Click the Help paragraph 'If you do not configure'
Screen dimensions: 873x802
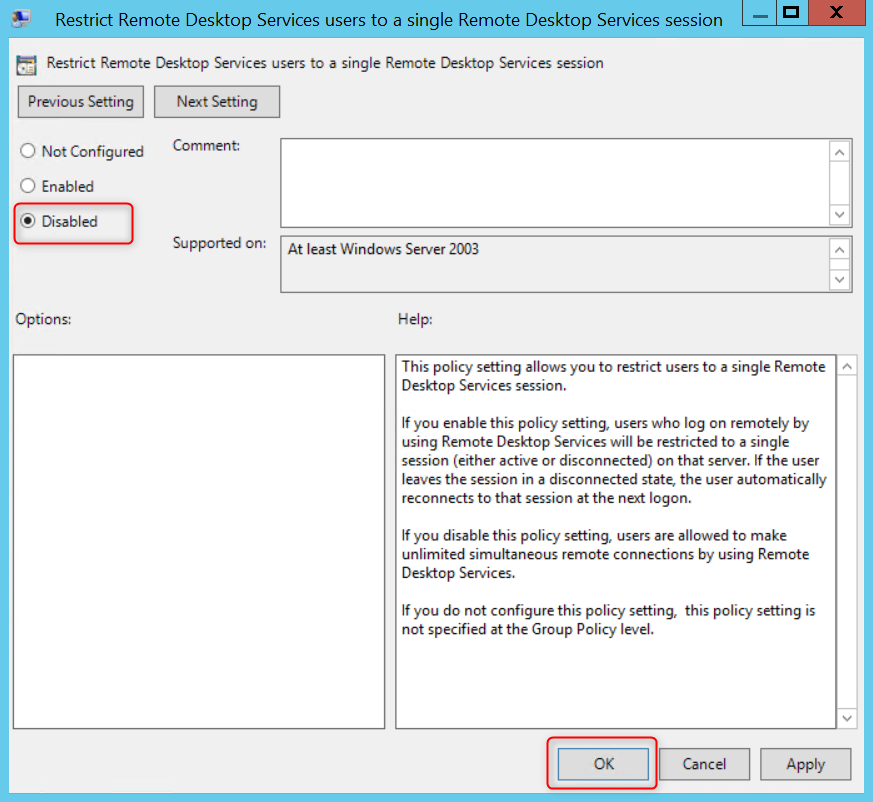pos(608,619)
